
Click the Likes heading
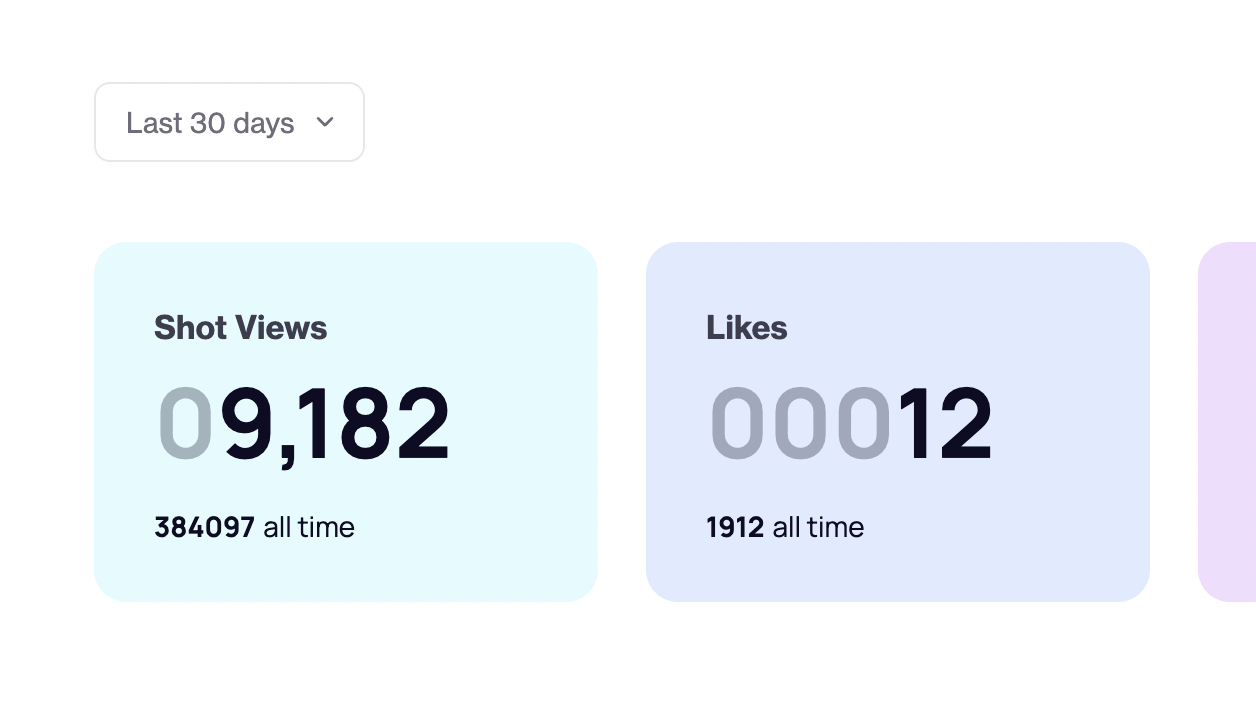pyautogui.click(x=747, y=328)
